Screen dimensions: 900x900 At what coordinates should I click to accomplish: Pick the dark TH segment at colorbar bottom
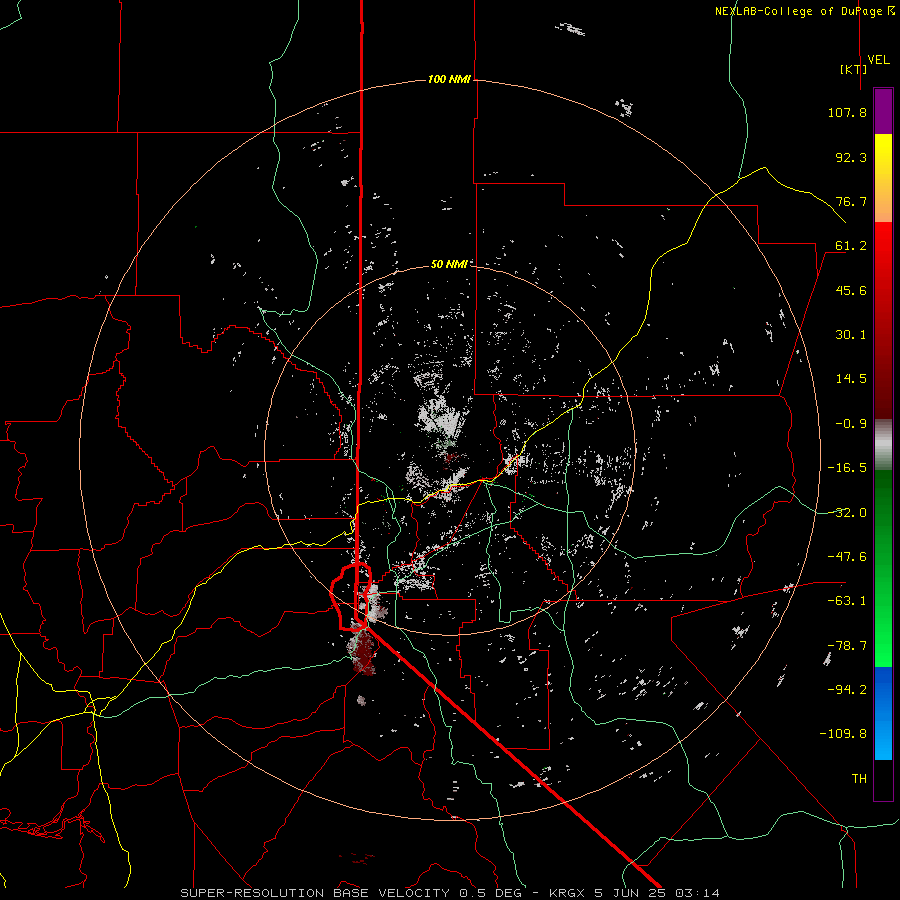coord(883,779)
